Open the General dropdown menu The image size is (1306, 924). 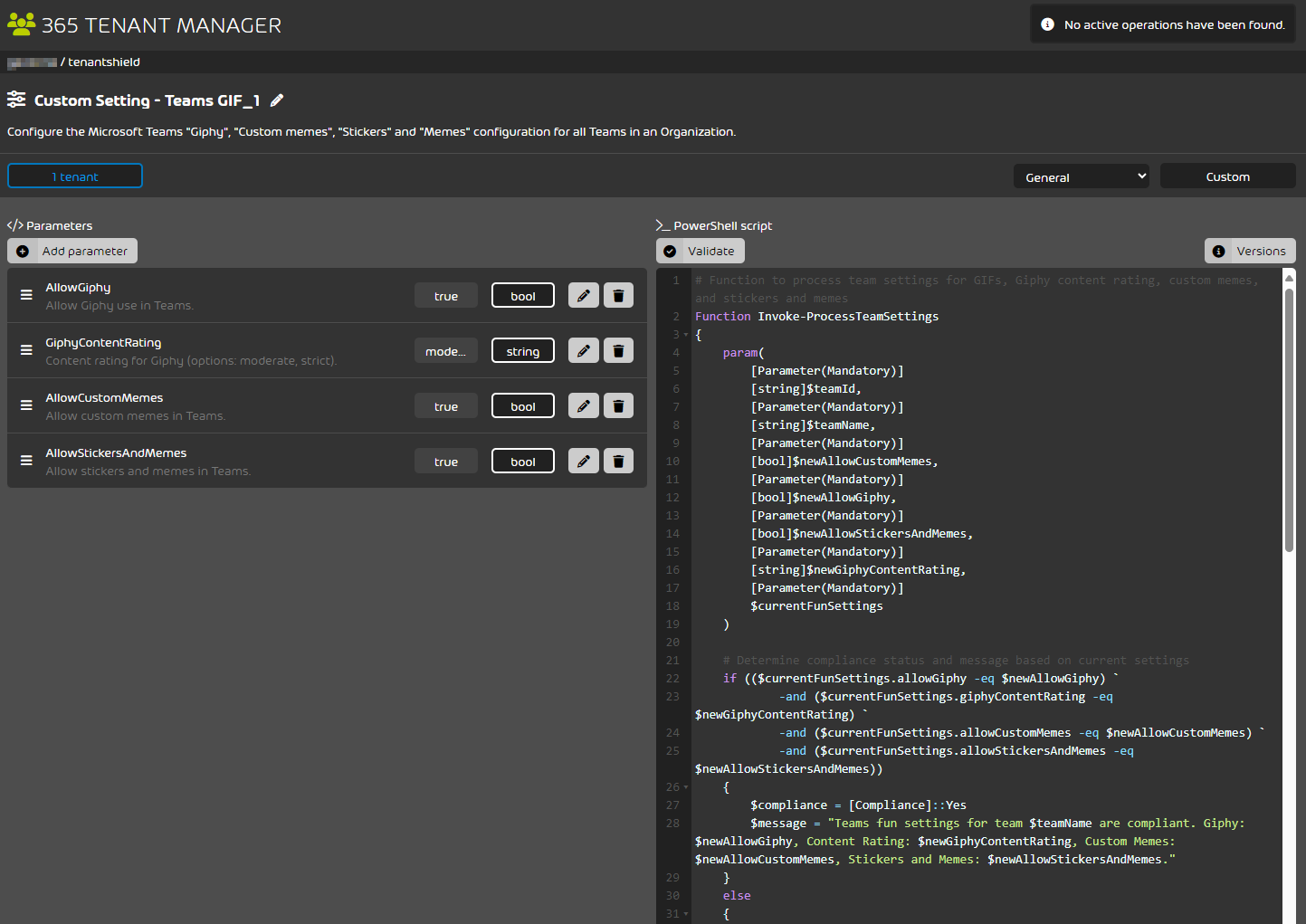pos(1081,176)
